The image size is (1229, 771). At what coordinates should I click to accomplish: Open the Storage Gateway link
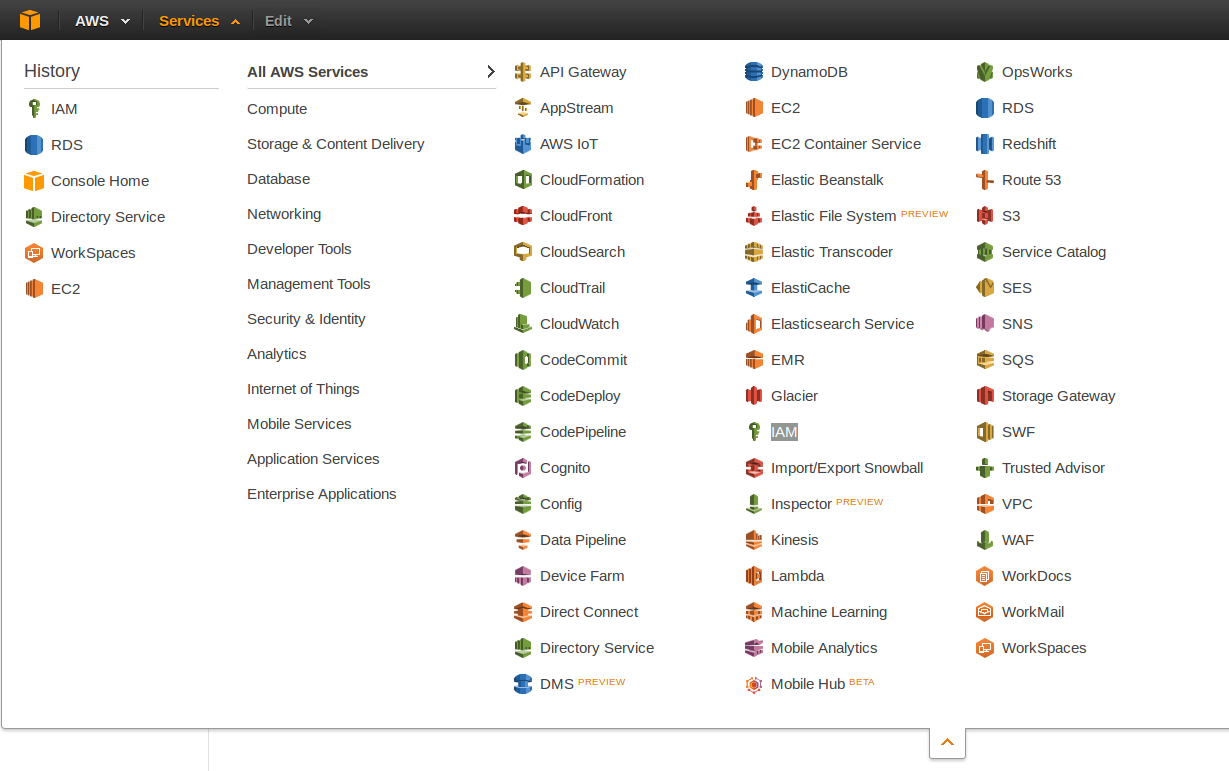(1058, 396)
